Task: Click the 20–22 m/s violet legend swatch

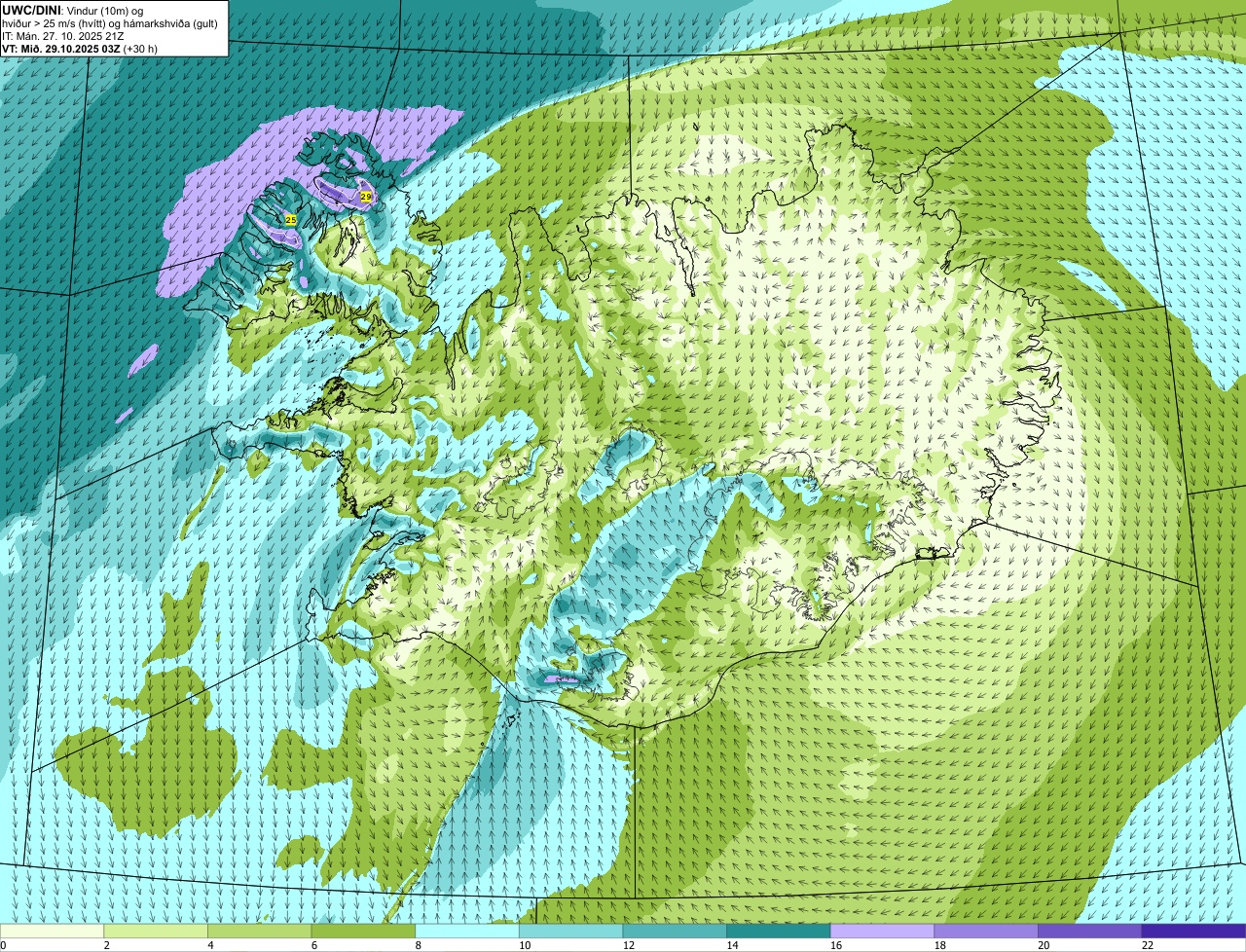Action: click(x=1090, y=932)
